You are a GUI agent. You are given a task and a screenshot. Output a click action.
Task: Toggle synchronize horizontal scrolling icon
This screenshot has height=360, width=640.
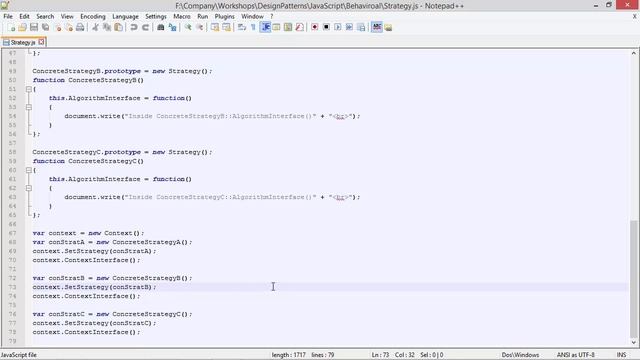click(226, 27)
